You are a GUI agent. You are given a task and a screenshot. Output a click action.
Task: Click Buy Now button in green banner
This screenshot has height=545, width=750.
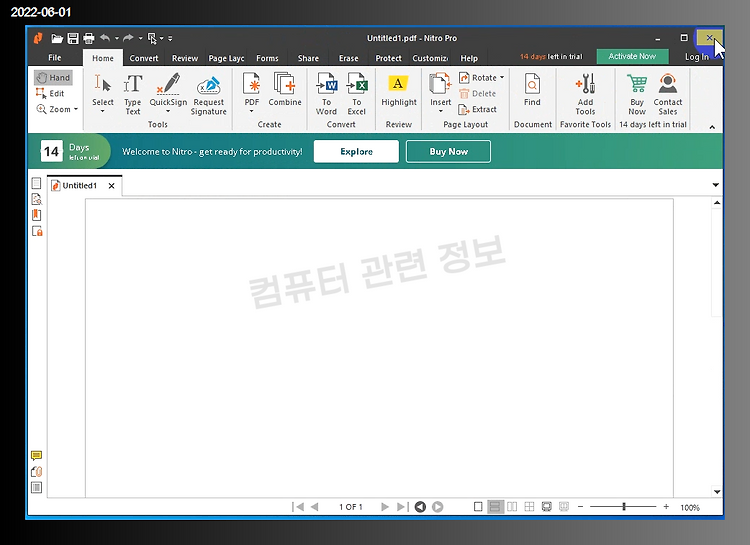tap(448, 151)
